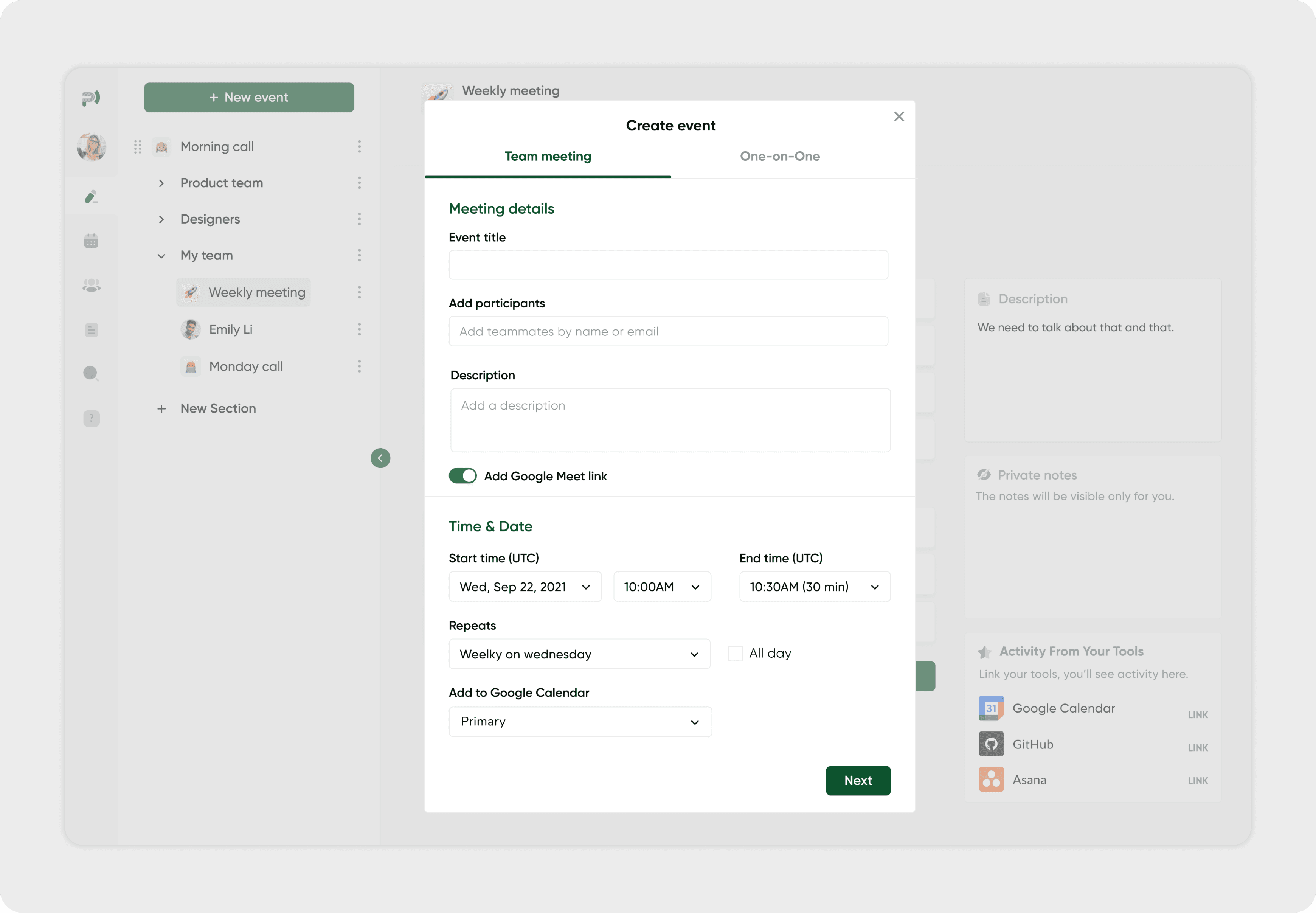Image resolution: width=1316 pixels, height=913 pixels.
Task: Open options menu for Morning call
Action: click(359, 146)
